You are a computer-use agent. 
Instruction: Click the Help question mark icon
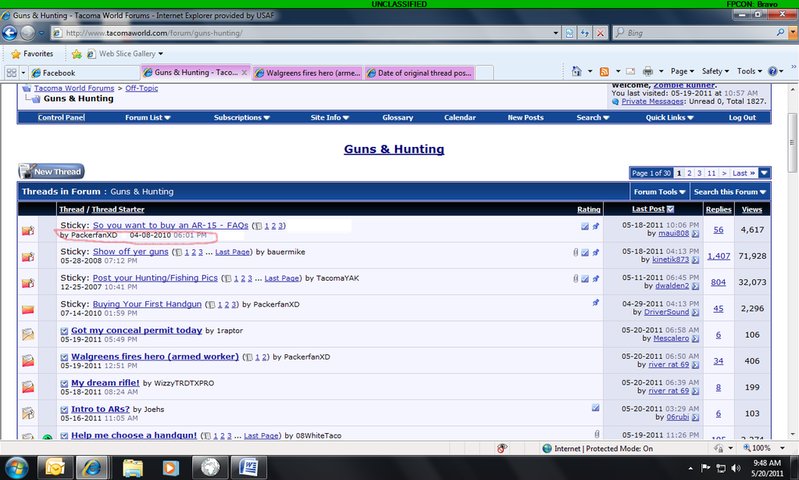773,71
